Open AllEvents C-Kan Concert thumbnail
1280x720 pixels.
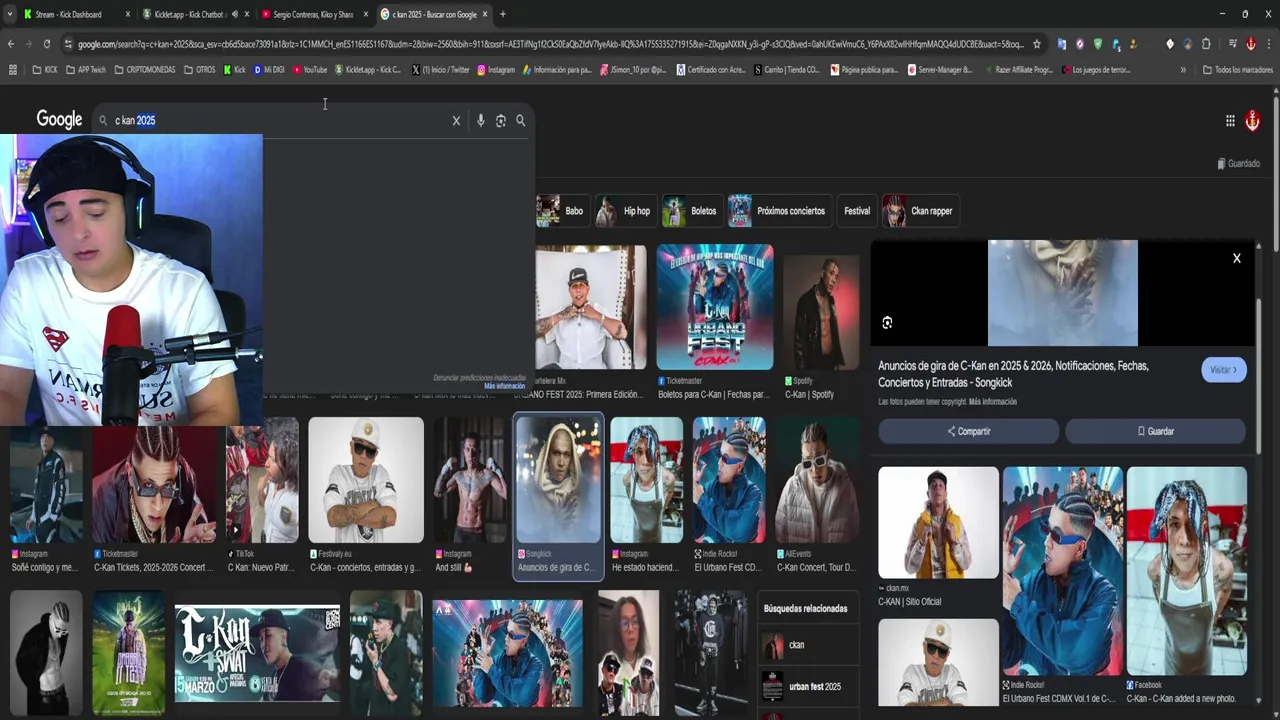coord(817,480)
